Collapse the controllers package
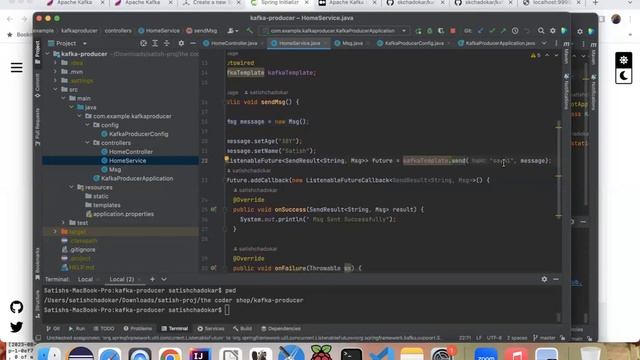 (88, 143)
